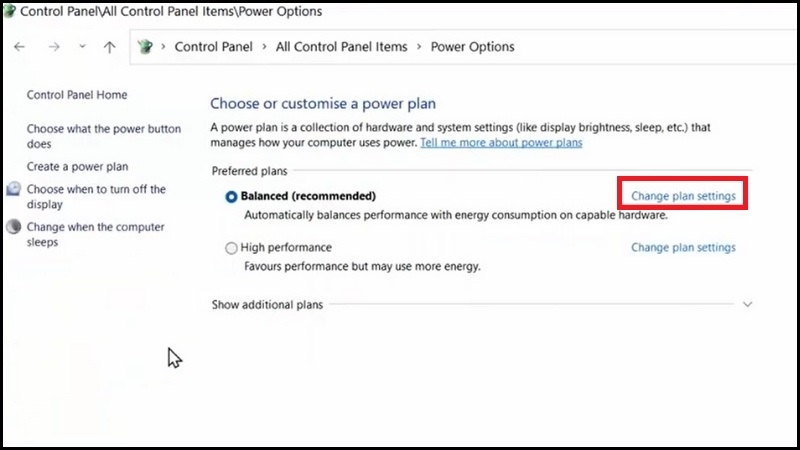Open Tell me more about power plans
Image resolution: width=800 pixels, height=450 pixels.
[x=501, y=143]
